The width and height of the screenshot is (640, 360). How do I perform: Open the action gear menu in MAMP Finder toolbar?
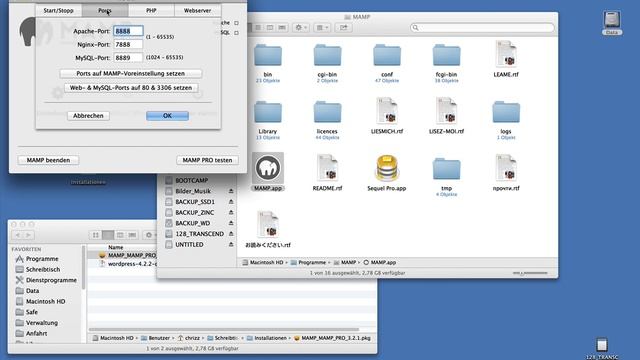coord(300,27)
